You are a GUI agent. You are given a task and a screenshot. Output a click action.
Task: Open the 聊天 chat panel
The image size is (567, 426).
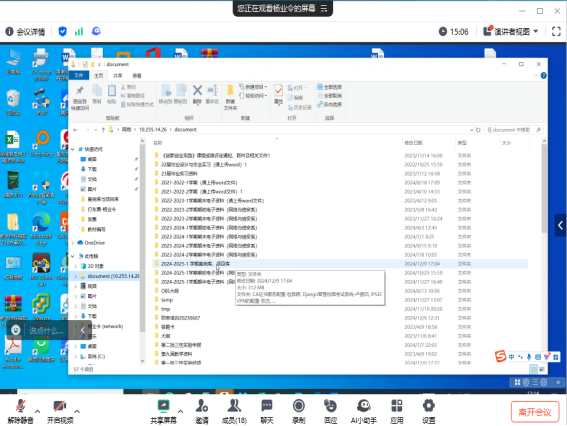tap(267, 412)
